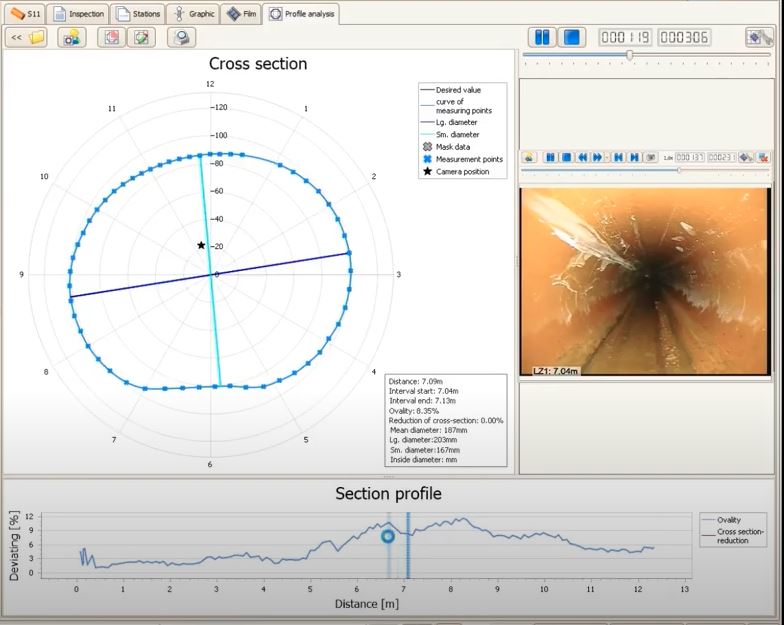Open the Stations tab
784x625 pixels.
coord(136,14)
